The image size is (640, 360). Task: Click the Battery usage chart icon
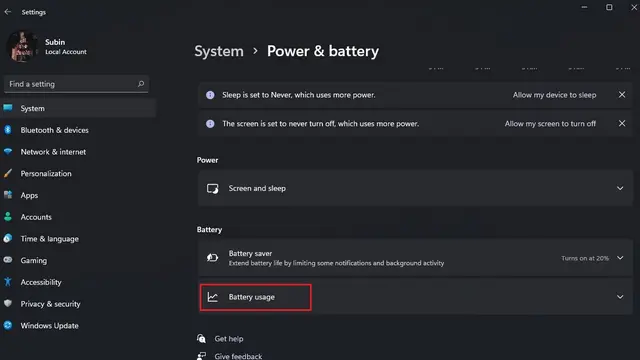[213, 297]
